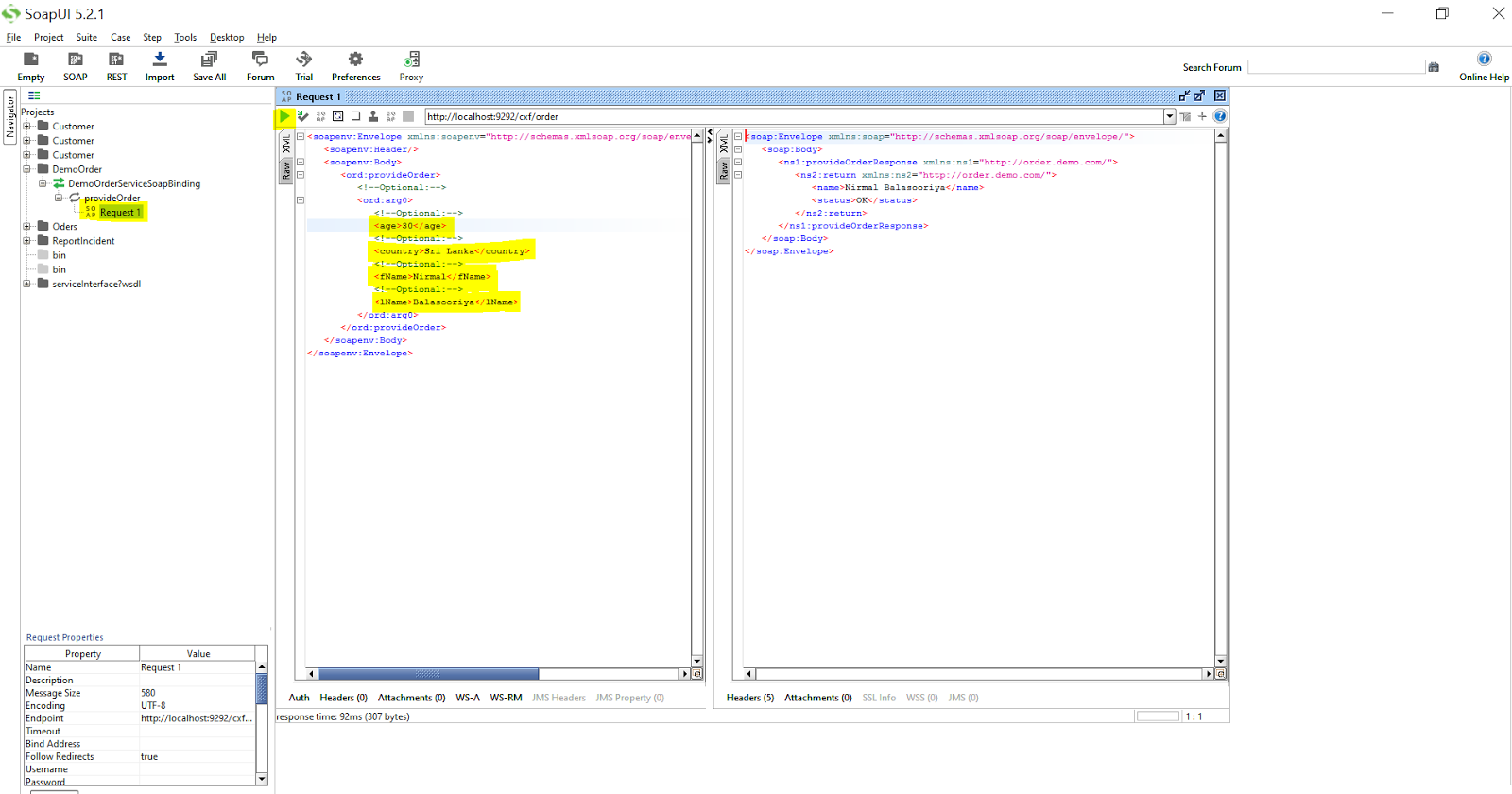
Task: Fold the soapenv:Envelope element in request
Action: pyautogui.click(x=301, y=136)
